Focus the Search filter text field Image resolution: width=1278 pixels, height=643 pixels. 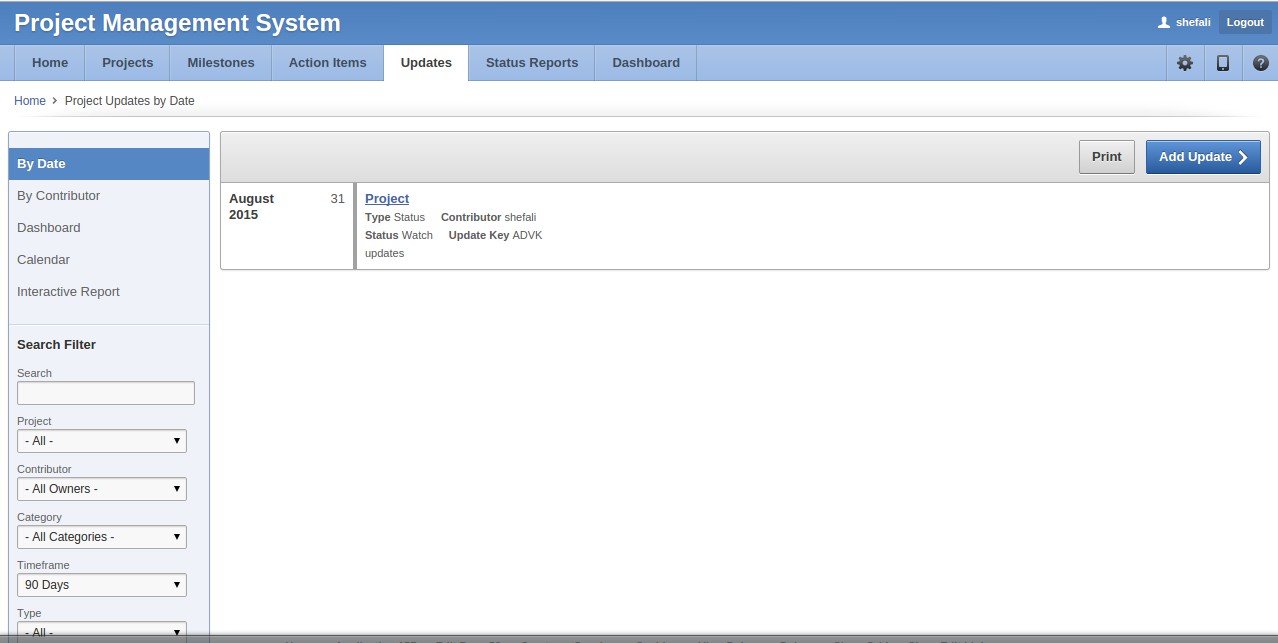106,393
